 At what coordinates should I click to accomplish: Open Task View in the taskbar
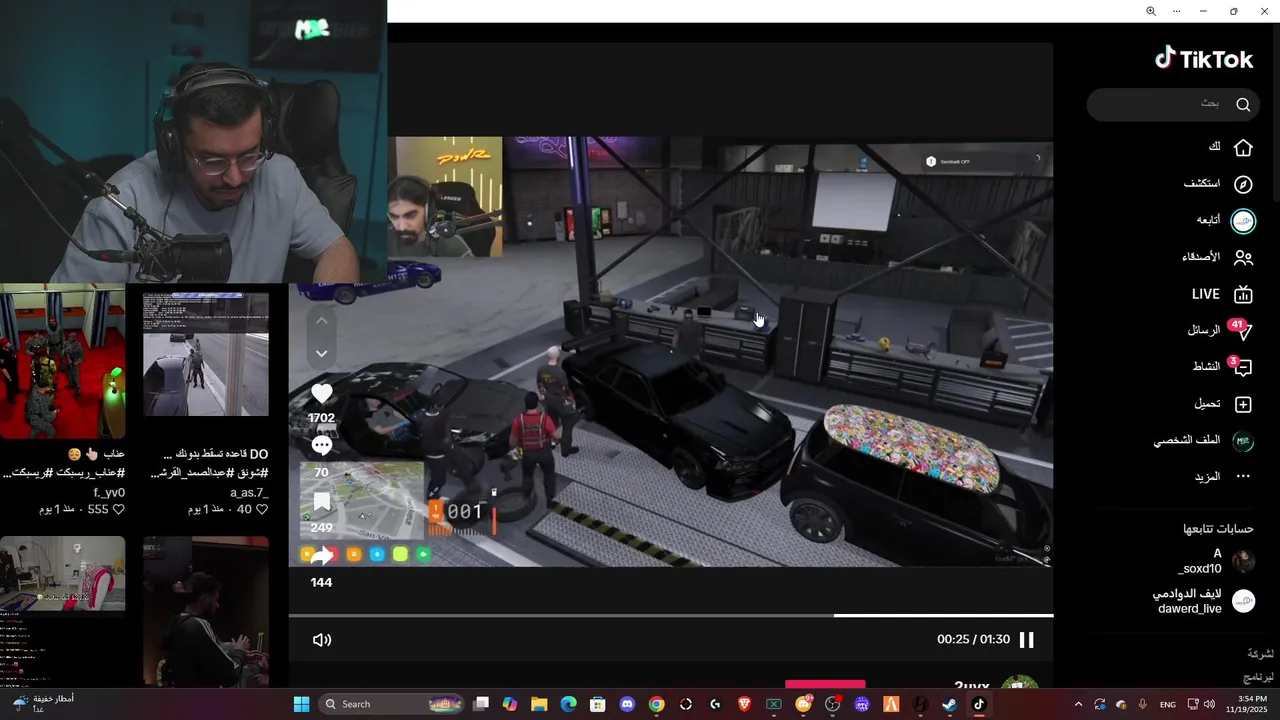coord(481,704)
